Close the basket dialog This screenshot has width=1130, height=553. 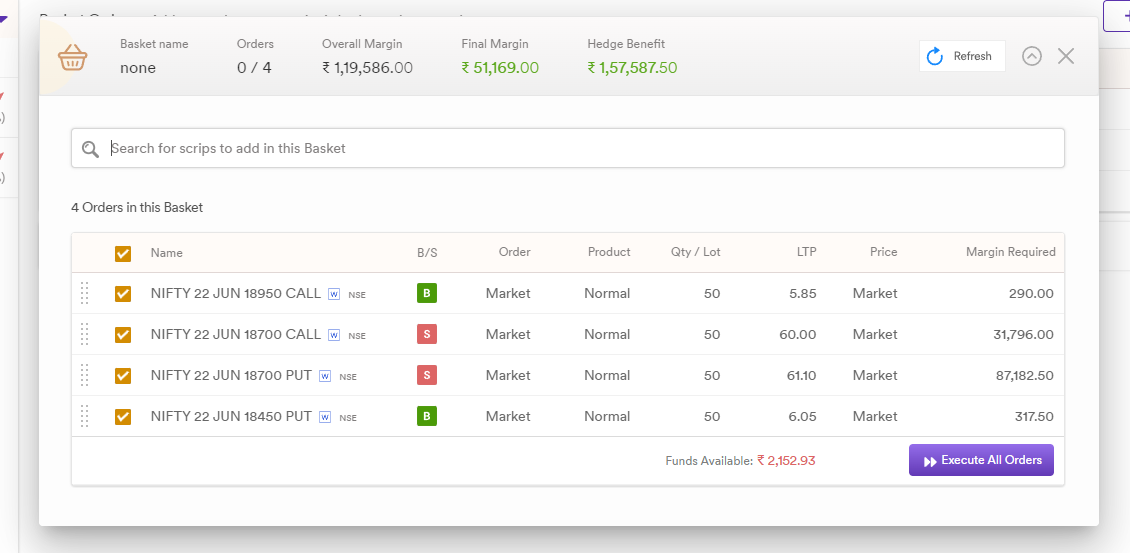click(1066, 56)
